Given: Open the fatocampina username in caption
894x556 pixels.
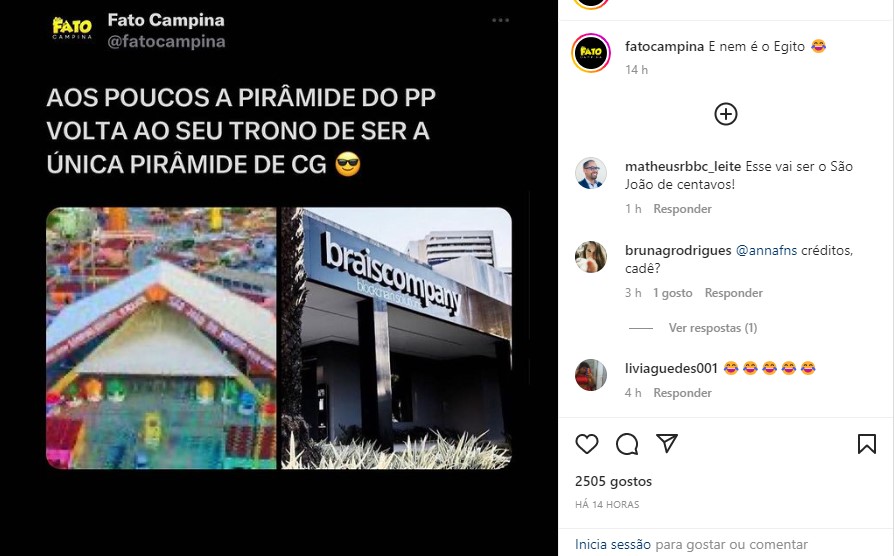Looking at the screenshot, I should coord(664,46).
